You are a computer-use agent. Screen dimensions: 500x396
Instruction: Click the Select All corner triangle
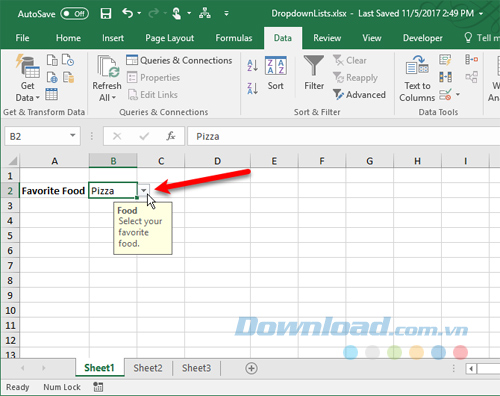(12, 161)
